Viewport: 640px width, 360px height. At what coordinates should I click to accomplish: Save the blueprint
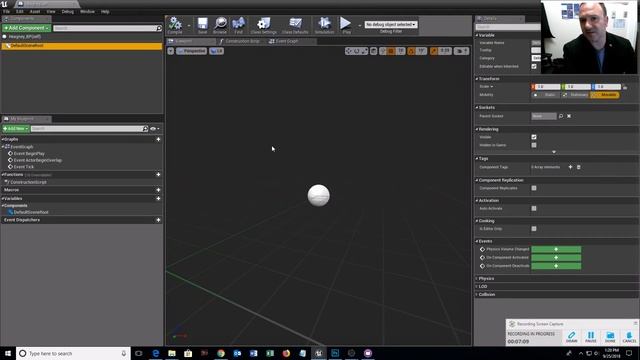point(202,25)
